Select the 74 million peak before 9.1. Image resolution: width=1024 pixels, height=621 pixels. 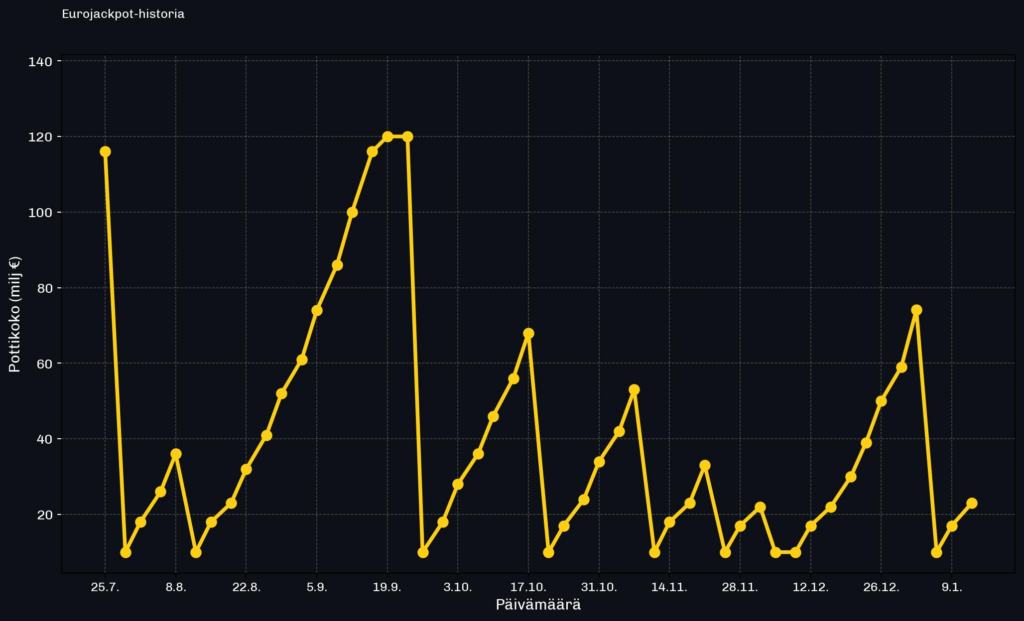tap(916, 310)
